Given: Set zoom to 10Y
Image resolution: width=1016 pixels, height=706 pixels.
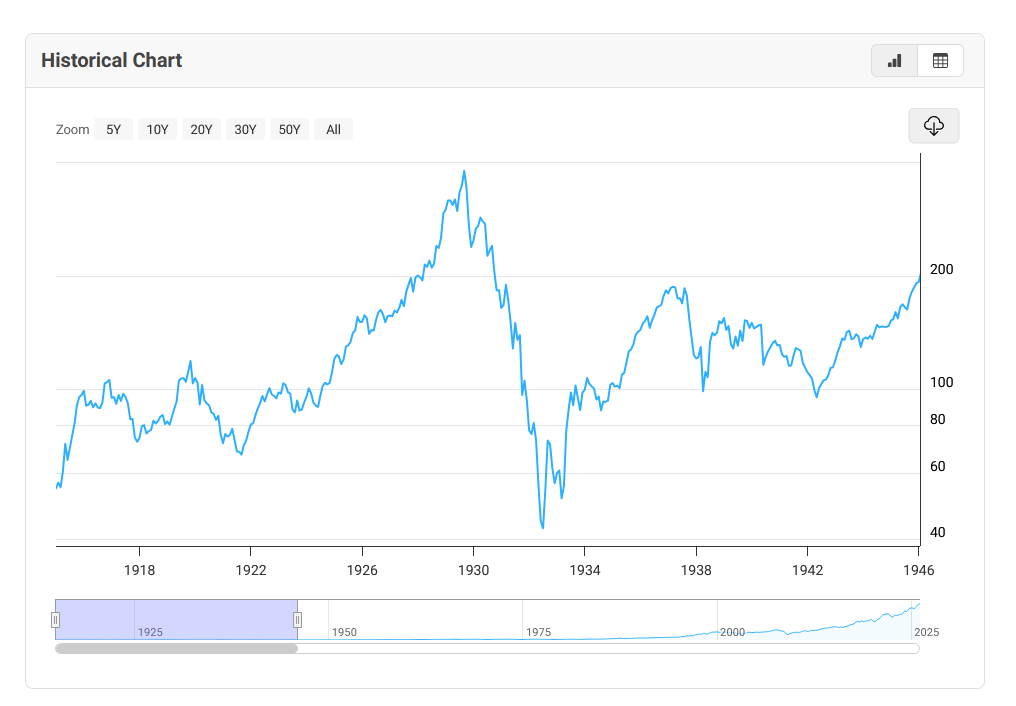Looking at the screenshot, I should click(x=157, y=129).
